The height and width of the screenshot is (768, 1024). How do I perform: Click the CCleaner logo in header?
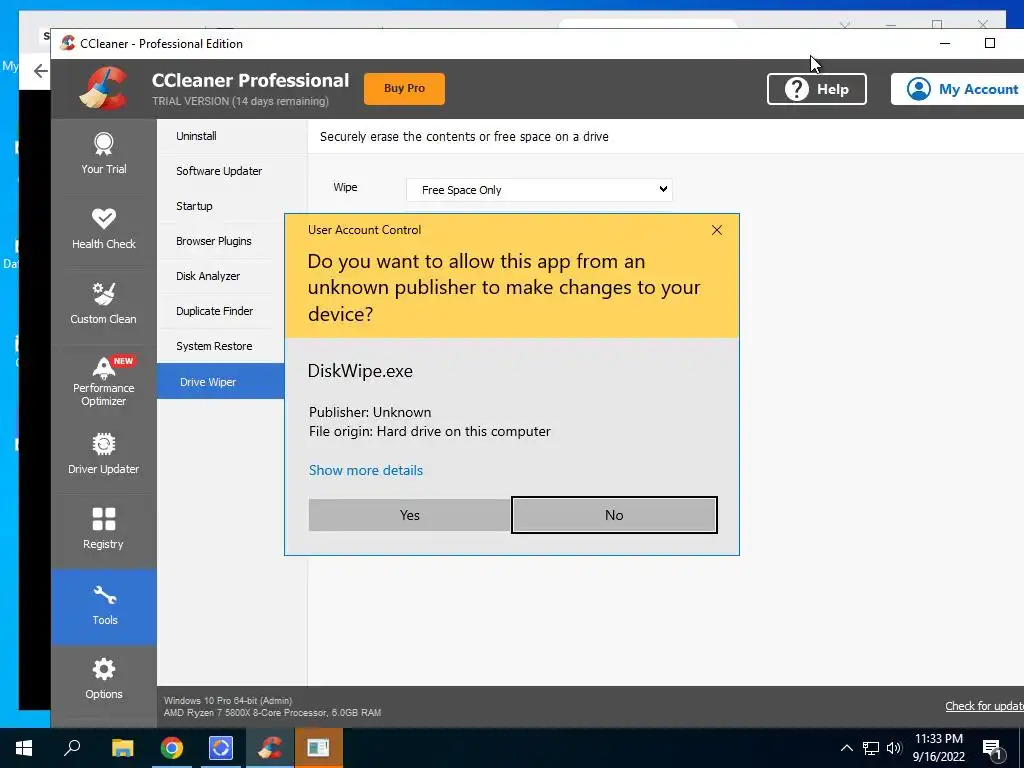click(x=103, y=89)
